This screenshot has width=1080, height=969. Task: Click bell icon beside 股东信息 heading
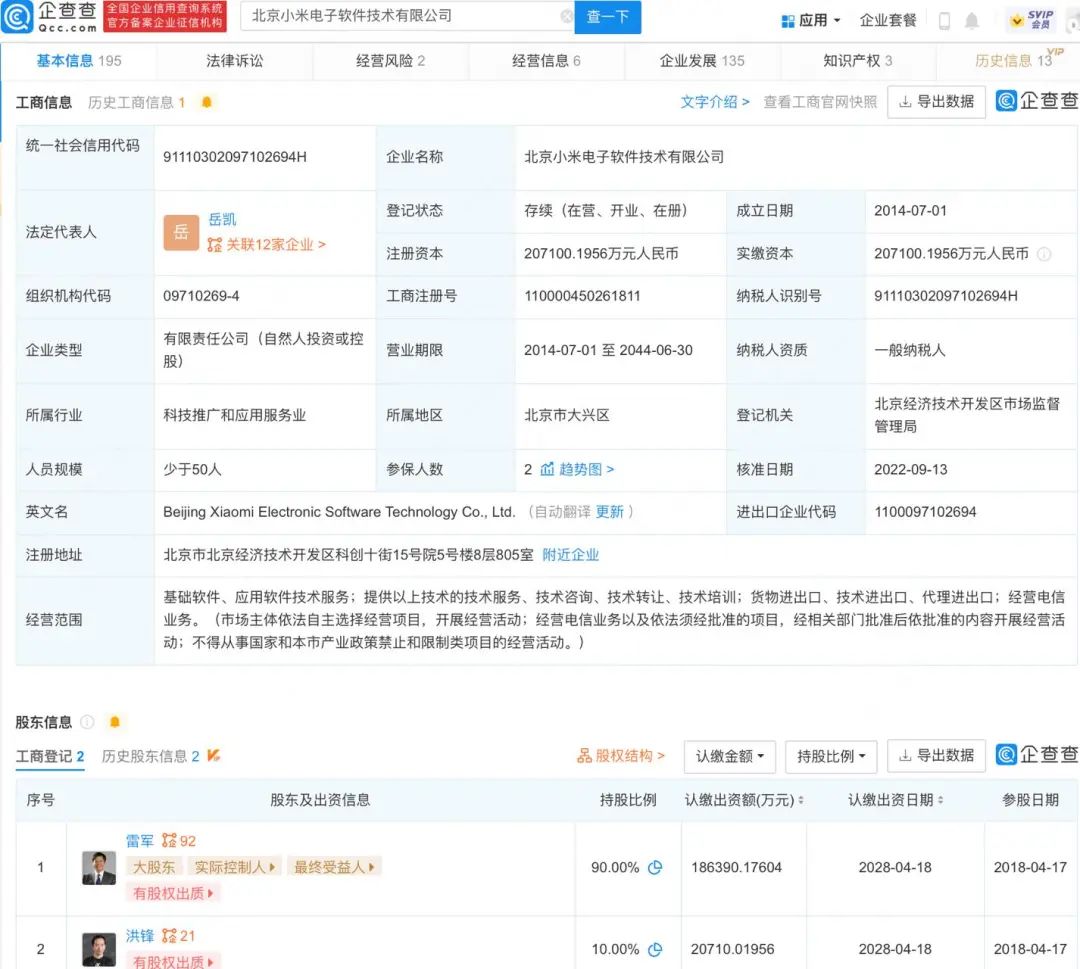(x=114, y=722)
